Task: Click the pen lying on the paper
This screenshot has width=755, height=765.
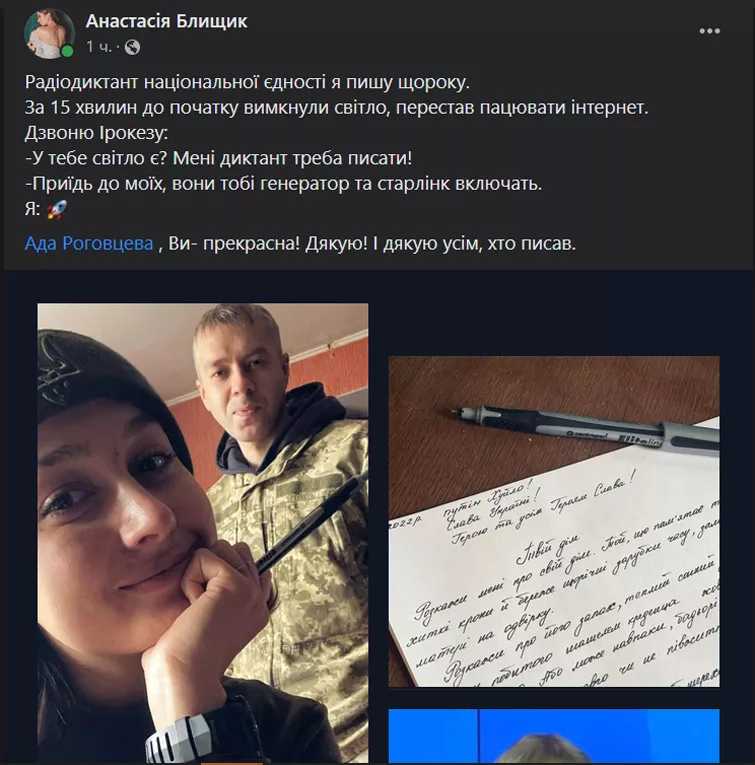Action: click(584, 428)
